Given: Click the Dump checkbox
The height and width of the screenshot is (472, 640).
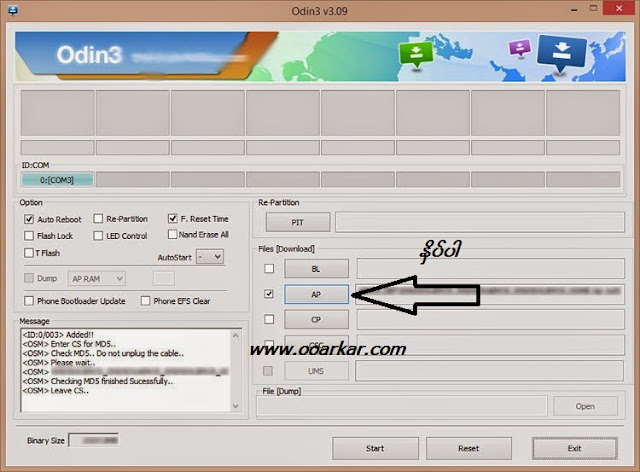Looking at the screenshot, I should point(29,278).
